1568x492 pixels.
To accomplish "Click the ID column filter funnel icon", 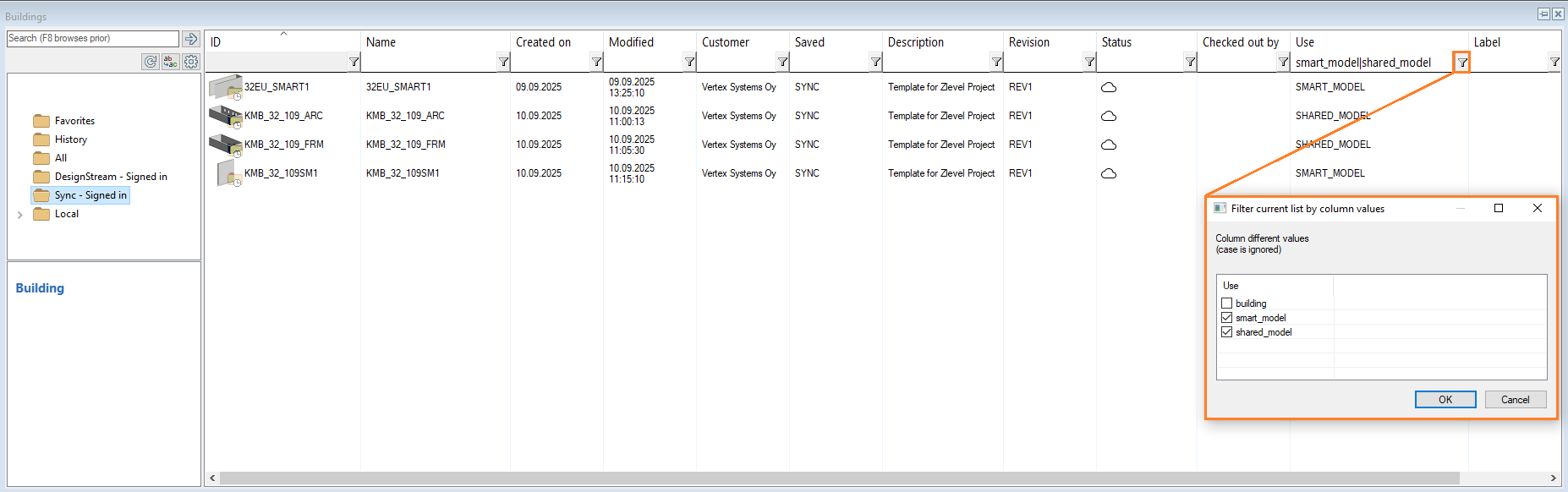I will point(354,62).
